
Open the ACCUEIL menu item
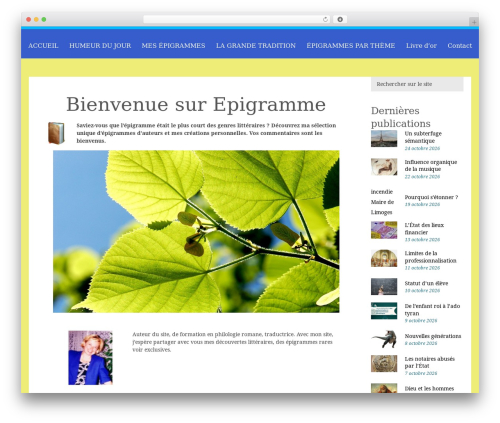(x=43, y=46)
